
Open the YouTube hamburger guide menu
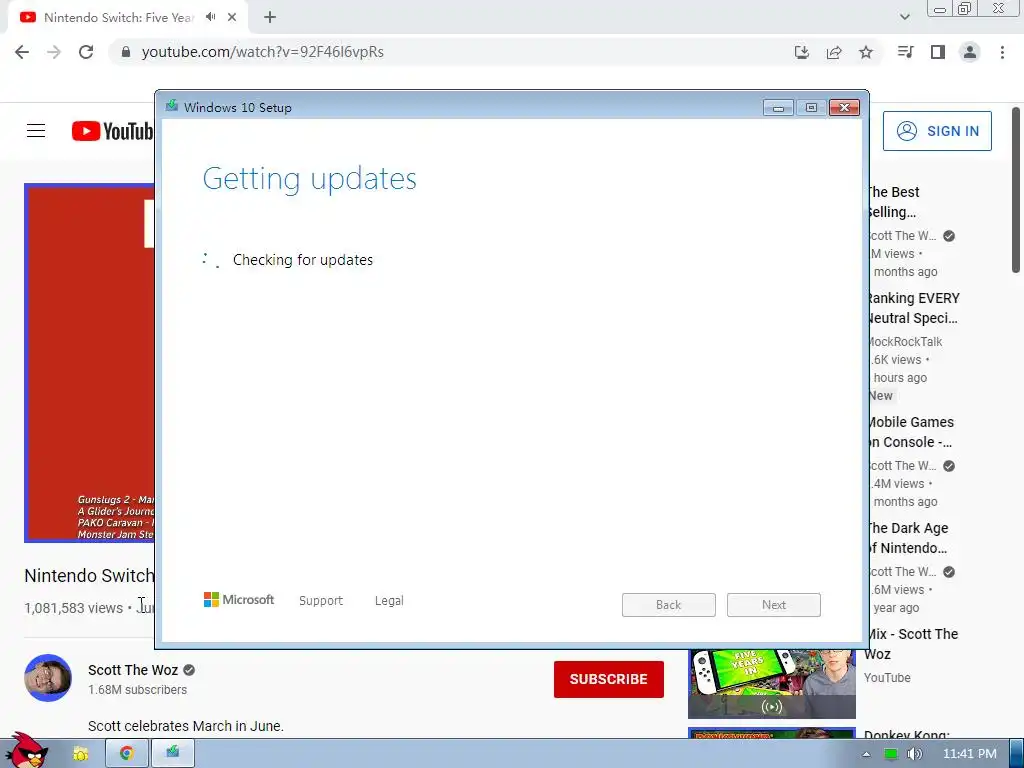[36, 131]
